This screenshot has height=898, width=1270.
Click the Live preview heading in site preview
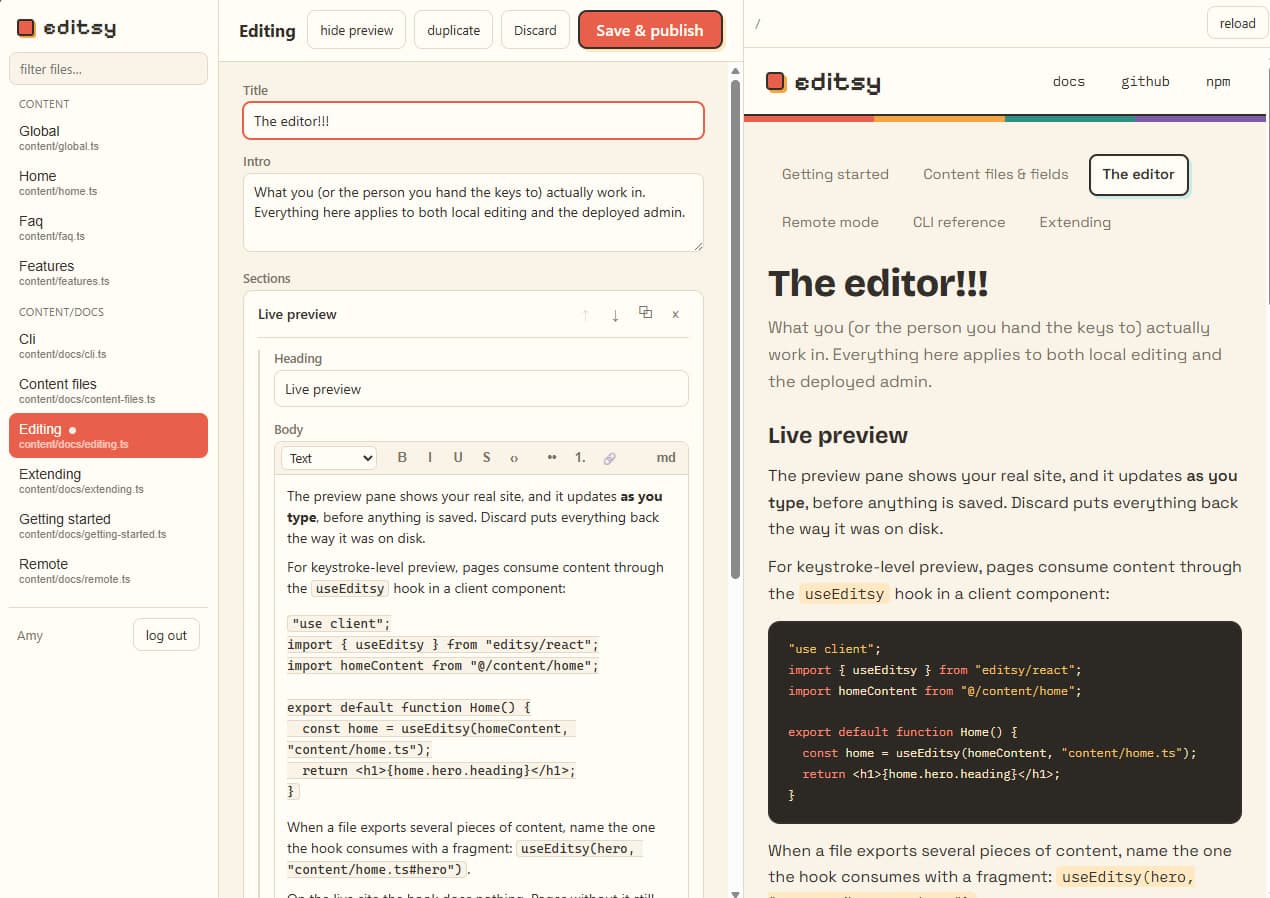[x=838, y=435]
